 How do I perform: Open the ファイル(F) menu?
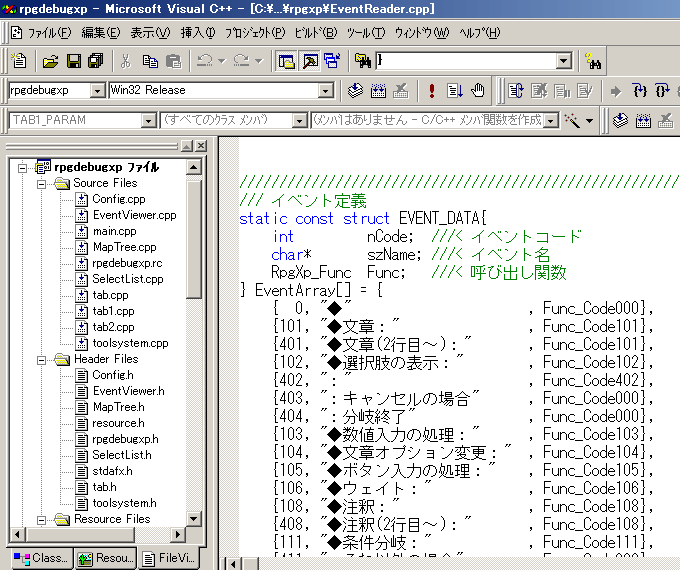click(49, 33)
